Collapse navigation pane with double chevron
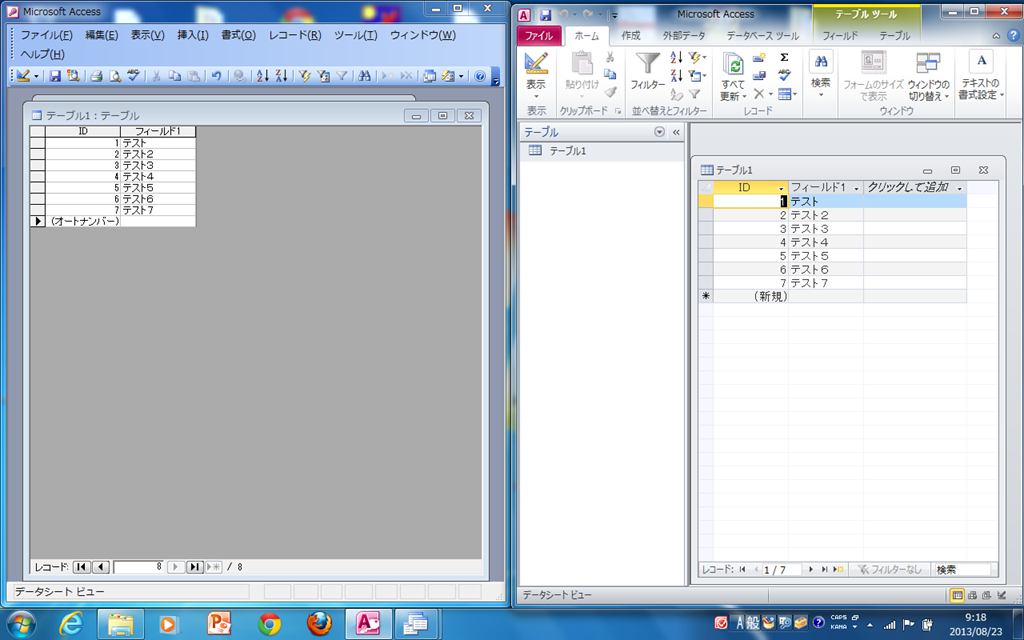This screenshot has width=1024, height=640. click(676, 132)
